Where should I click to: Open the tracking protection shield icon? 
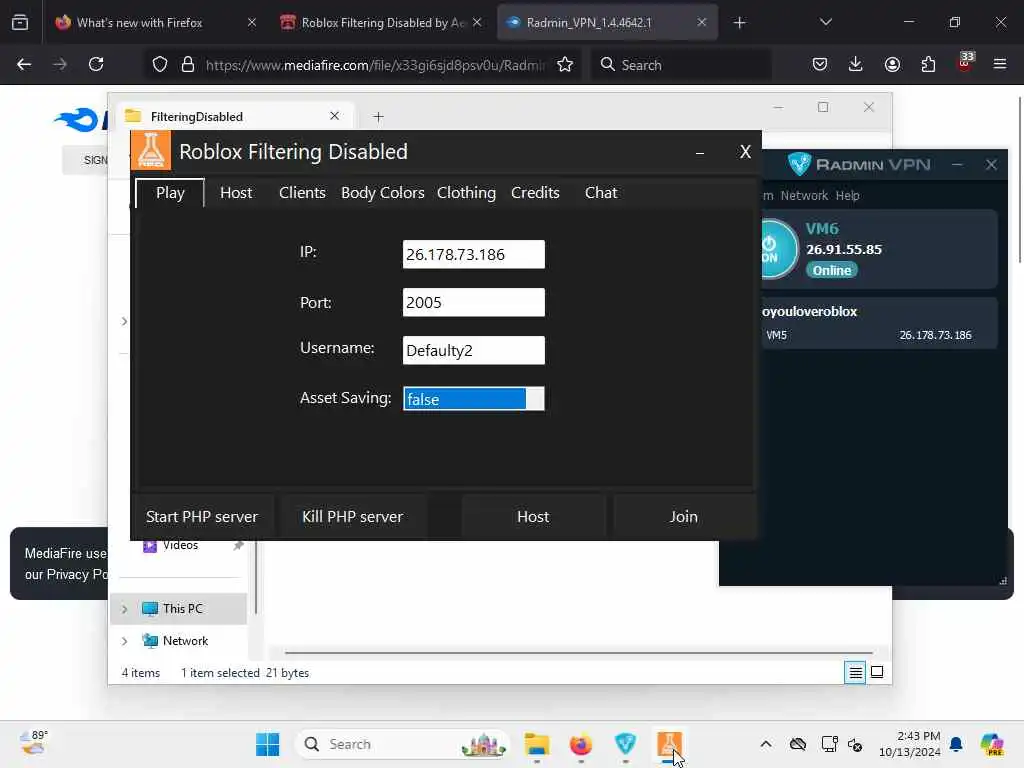[x=160, y=64]
